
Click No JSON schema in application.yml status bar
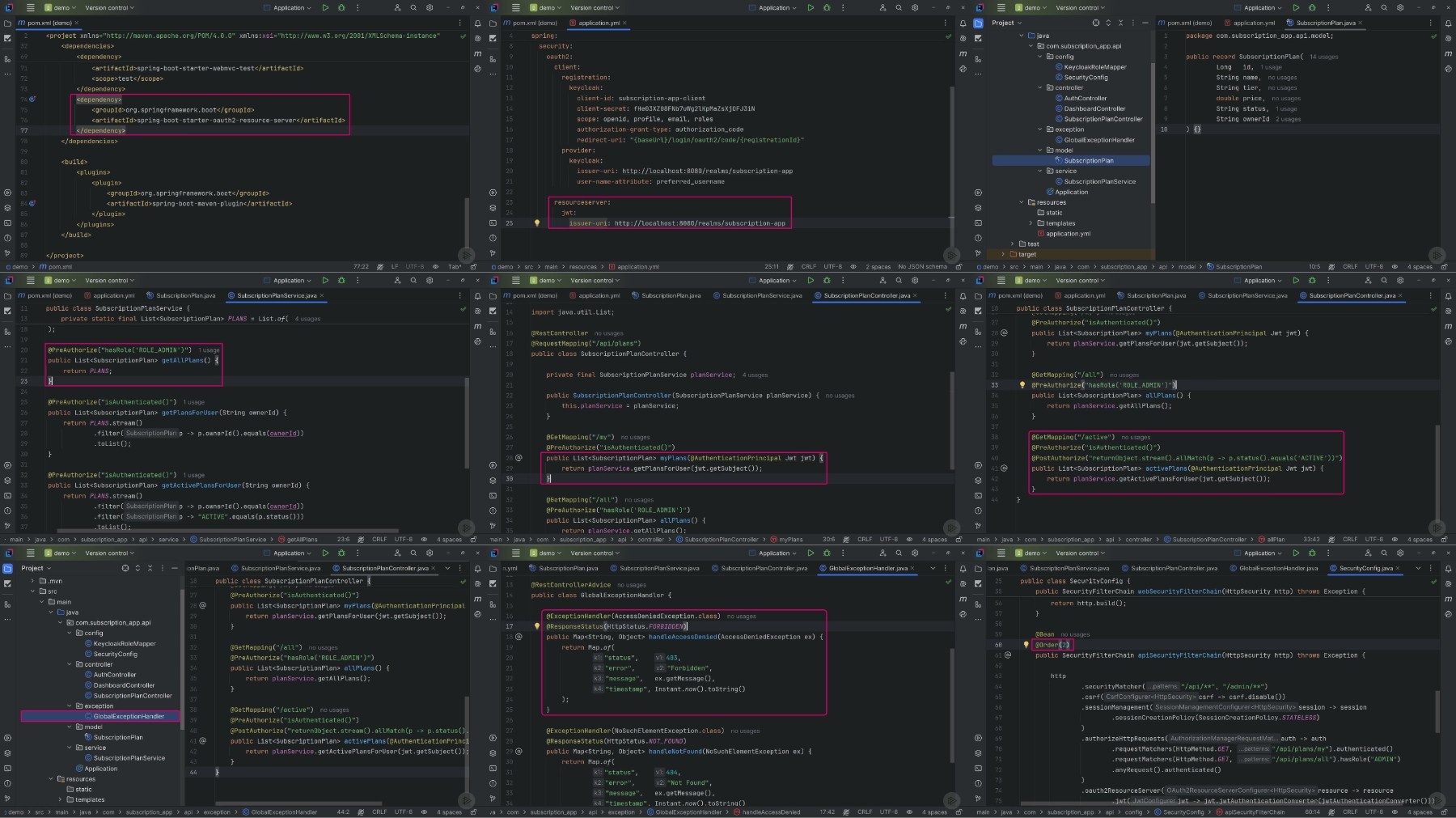tap(922, 266)
